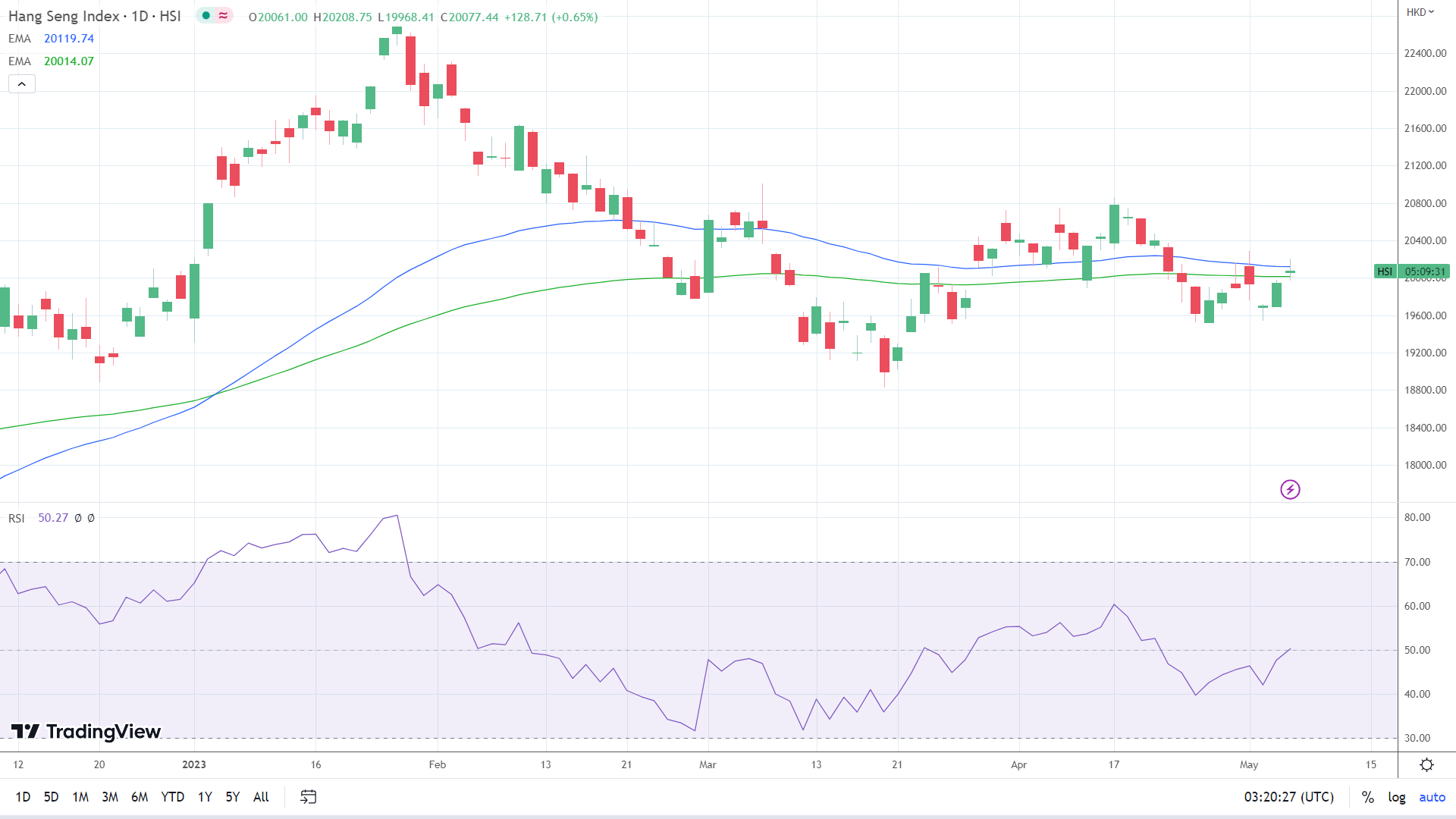Screen dimensions: 1456x819
Task: Toggle auto scale mode
Action: 1432,797
